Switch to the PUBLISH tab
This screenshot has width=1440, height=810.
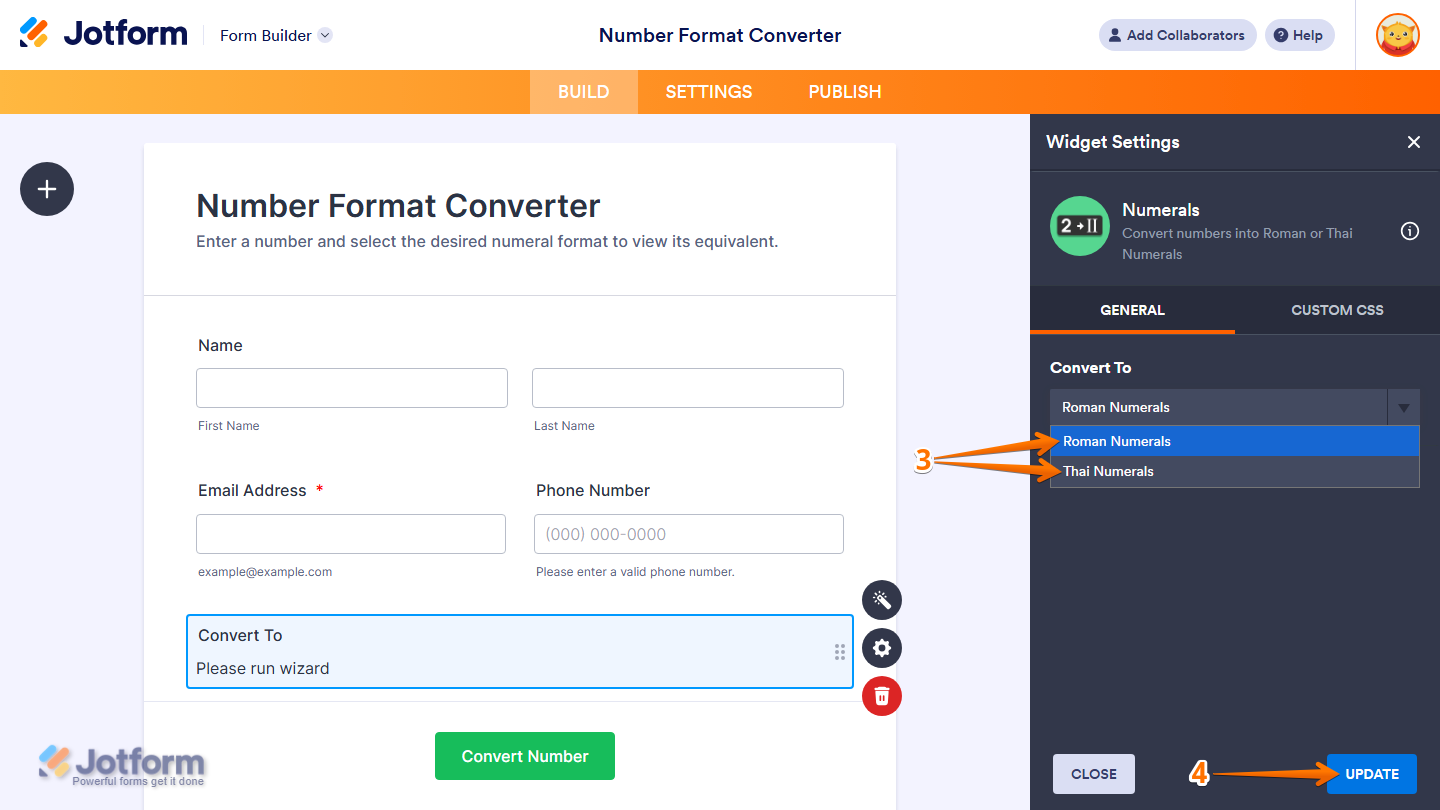point(844,91)
